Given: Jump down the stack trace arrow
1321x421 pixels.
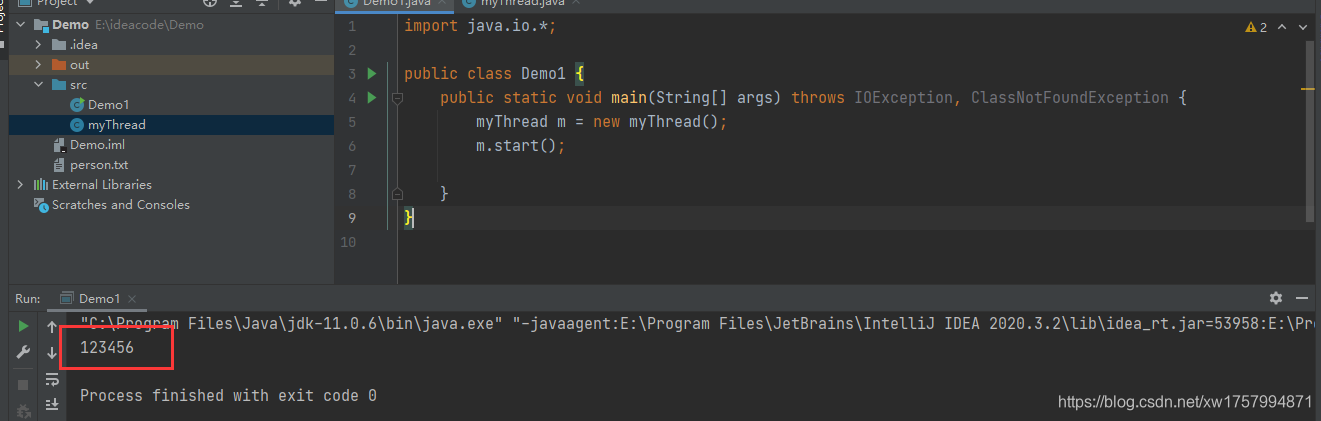Looking at the screenshot, I should [x=52, y=353].
